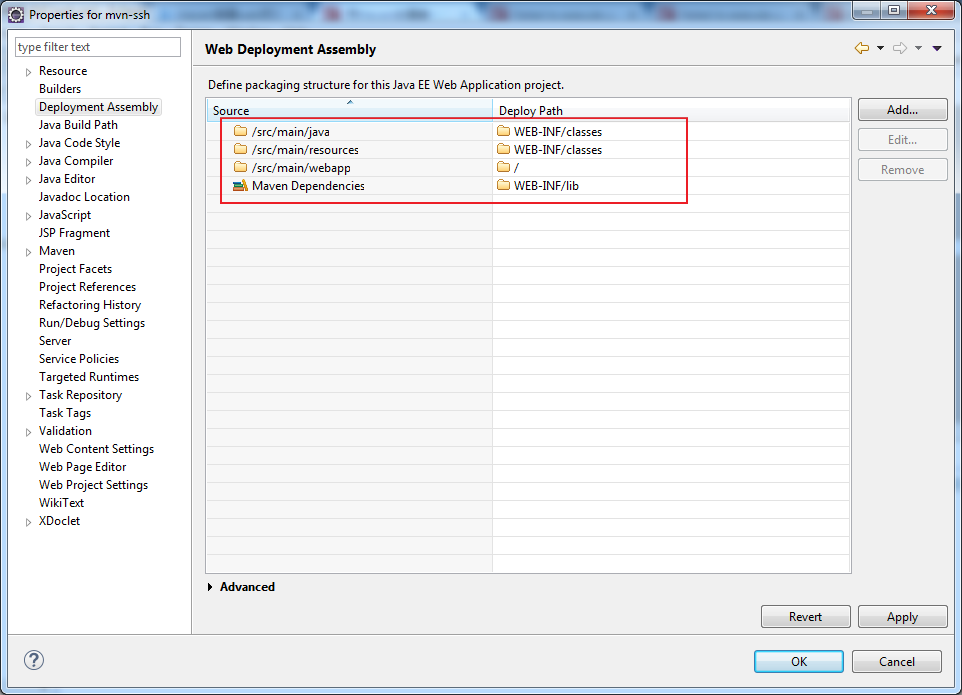The height and width of the screenshot is (695, 962).
Task: Click the Eclipse properties window icon
Action: 16,14
